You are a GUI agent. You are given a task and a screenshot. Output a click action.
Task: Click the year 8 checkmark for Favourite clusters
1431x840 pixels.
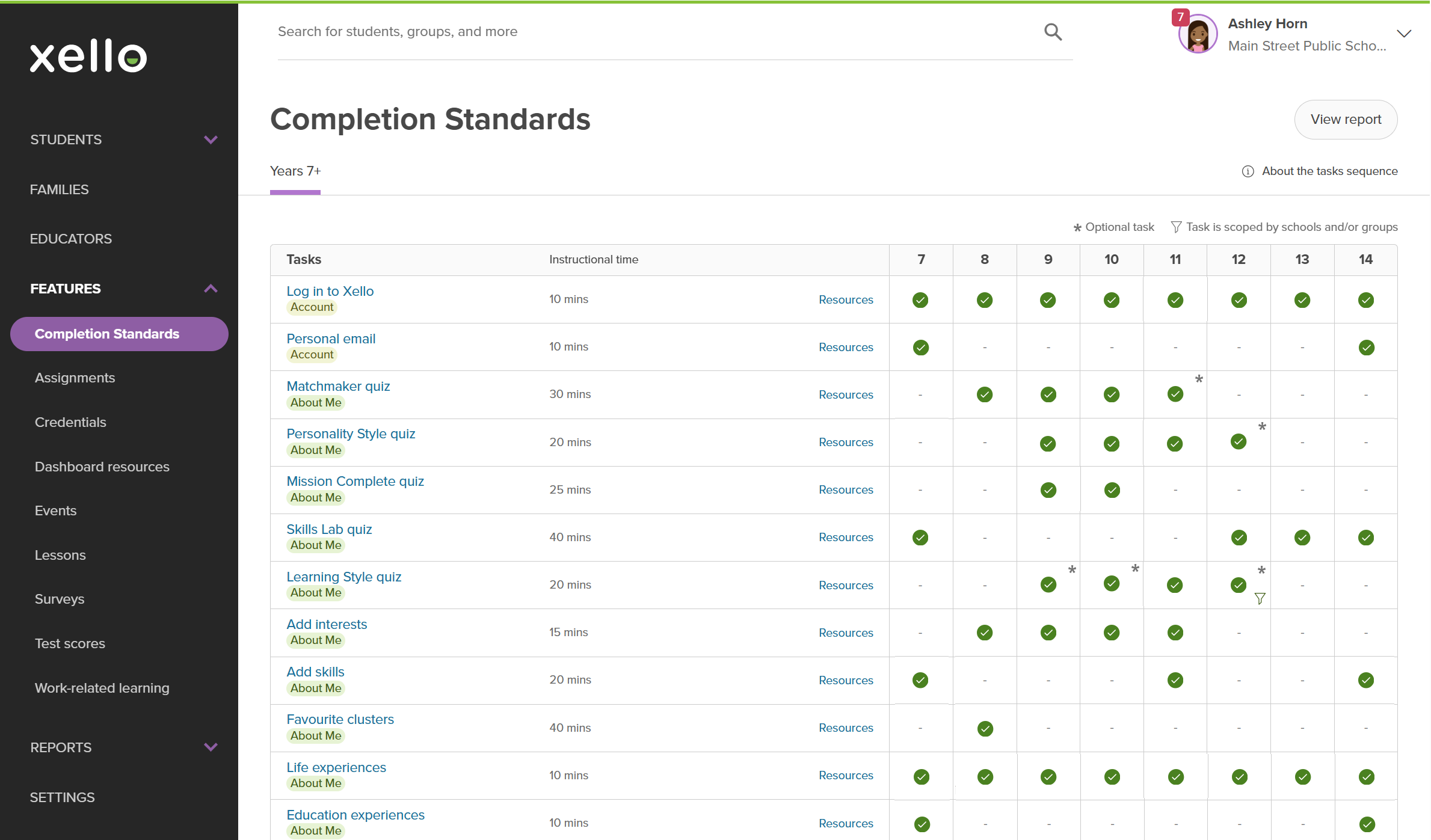coord(985,729)
